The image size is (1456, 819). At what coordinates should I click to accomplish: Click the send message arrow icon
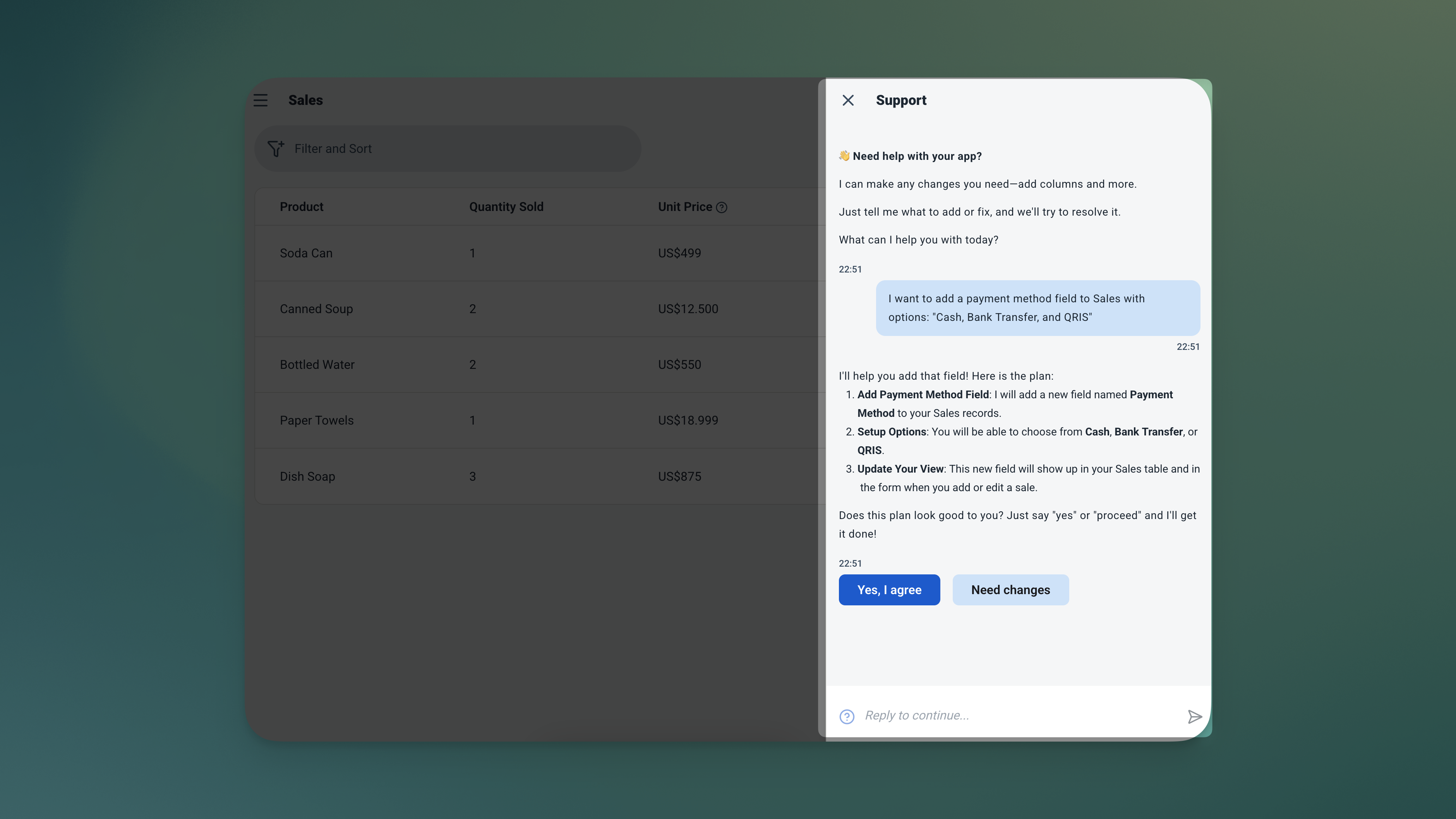(1194, 716)
